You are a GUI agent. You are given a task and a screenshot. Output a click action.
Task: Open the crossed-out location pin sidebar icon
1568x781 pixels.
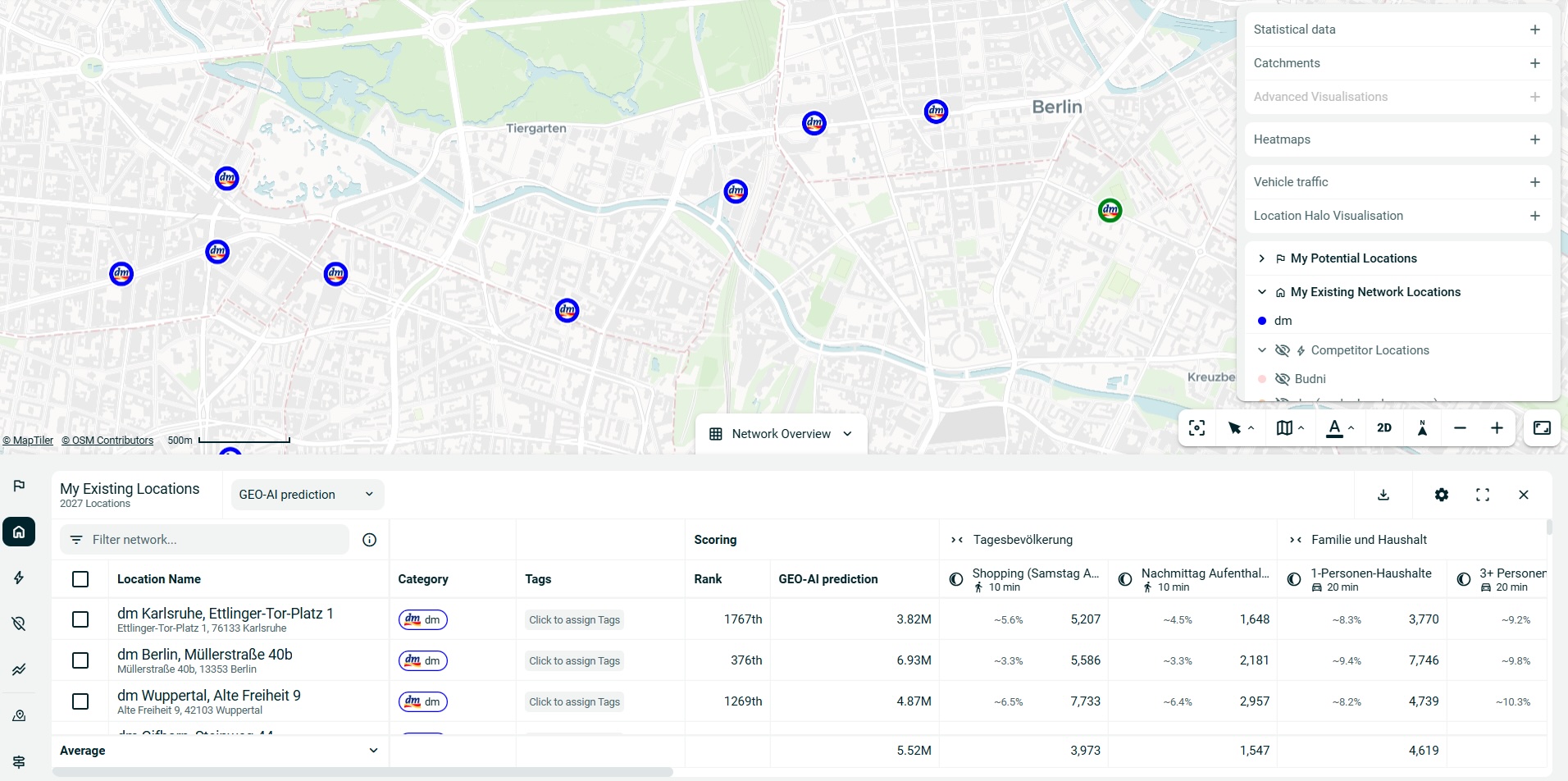click(19, 623)
